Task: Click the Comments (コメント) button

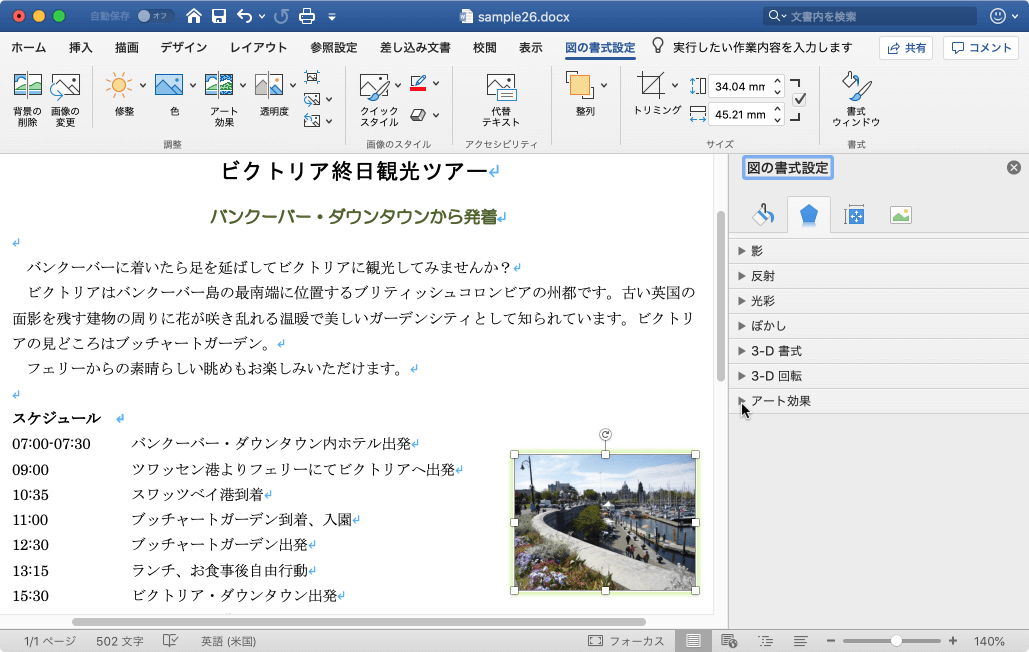Action: 982,48
